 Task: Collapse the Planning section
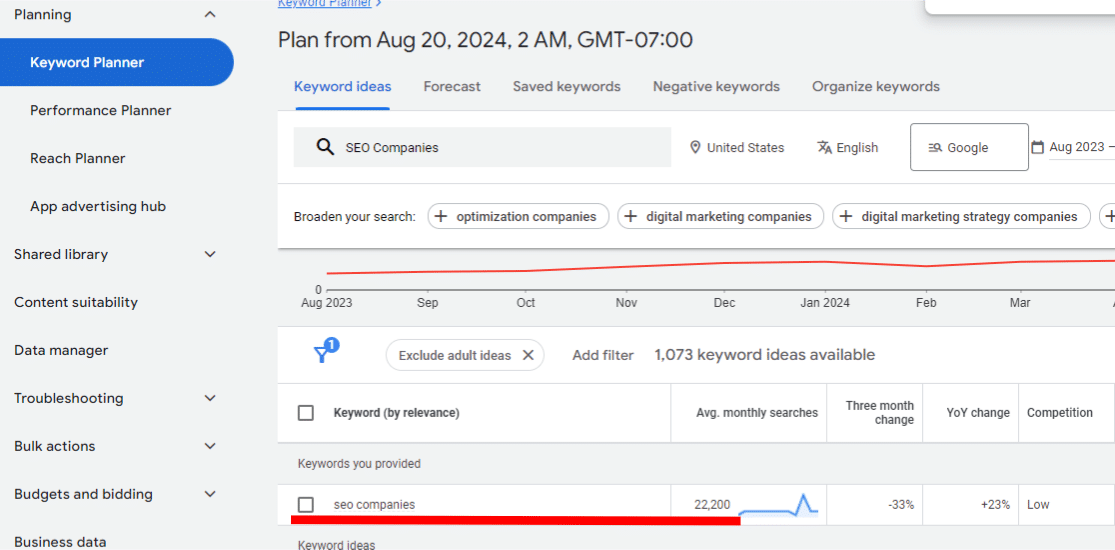point(209,14)
